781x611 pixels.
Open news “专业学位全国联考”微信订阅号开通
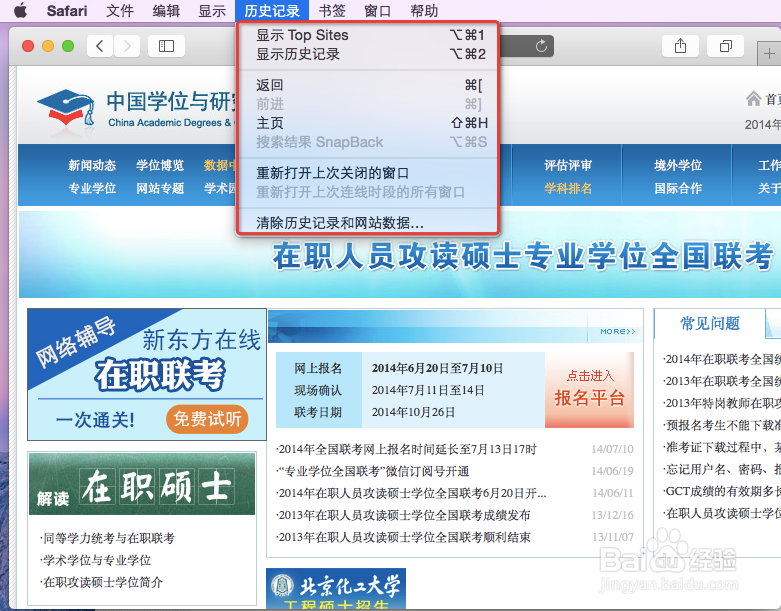pyautogui.click(x=373, y=471)
